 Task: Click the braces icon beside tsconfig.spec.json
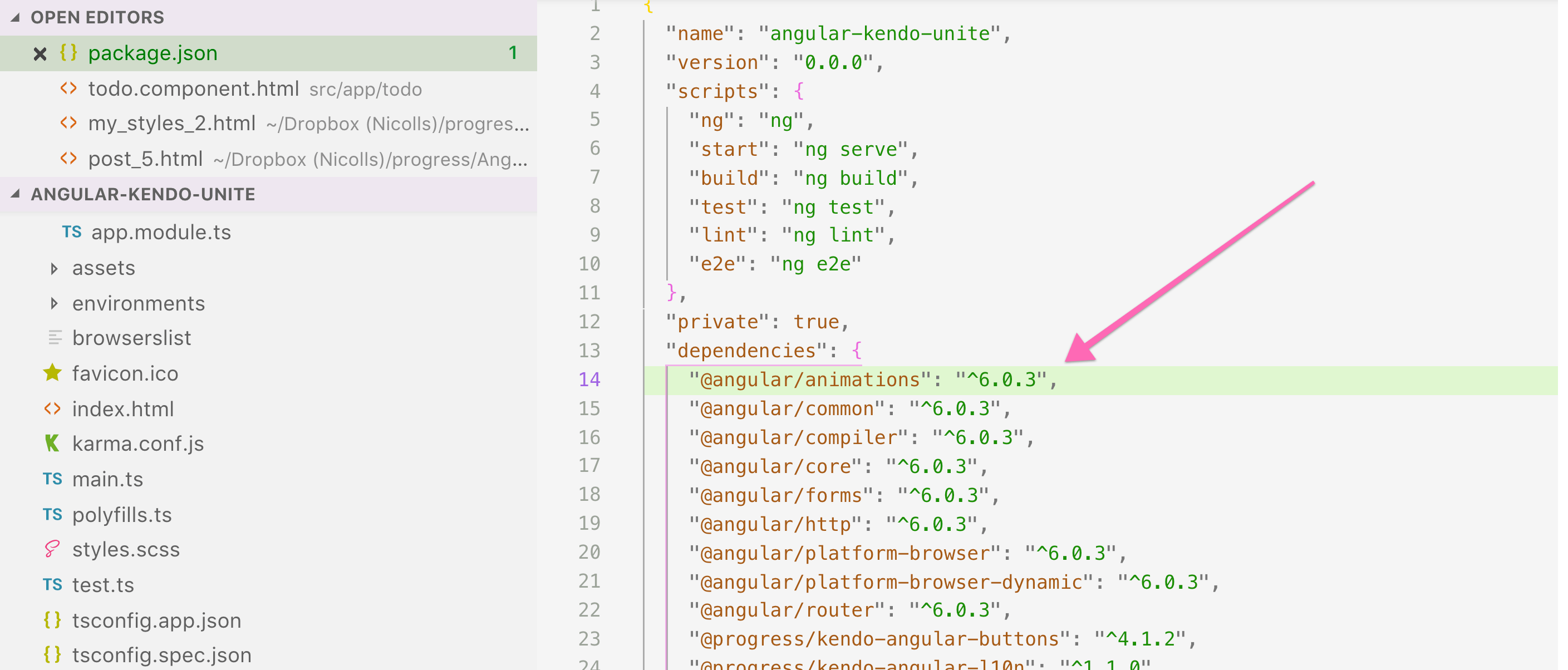[x=52, y=655]
